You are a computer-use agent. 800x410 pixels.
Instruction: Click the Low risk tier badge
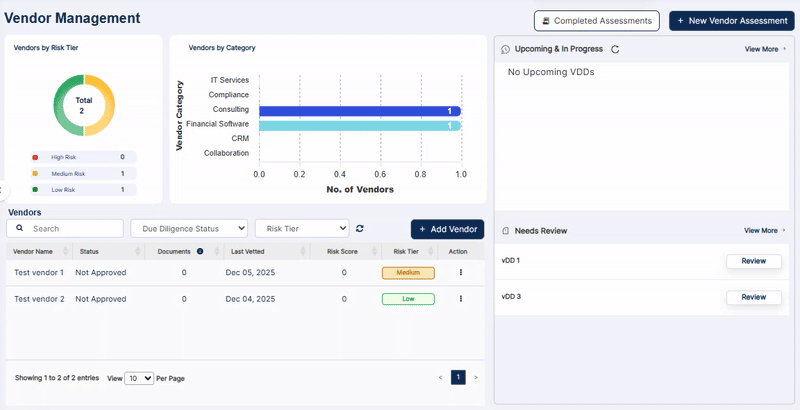point(408,299)
